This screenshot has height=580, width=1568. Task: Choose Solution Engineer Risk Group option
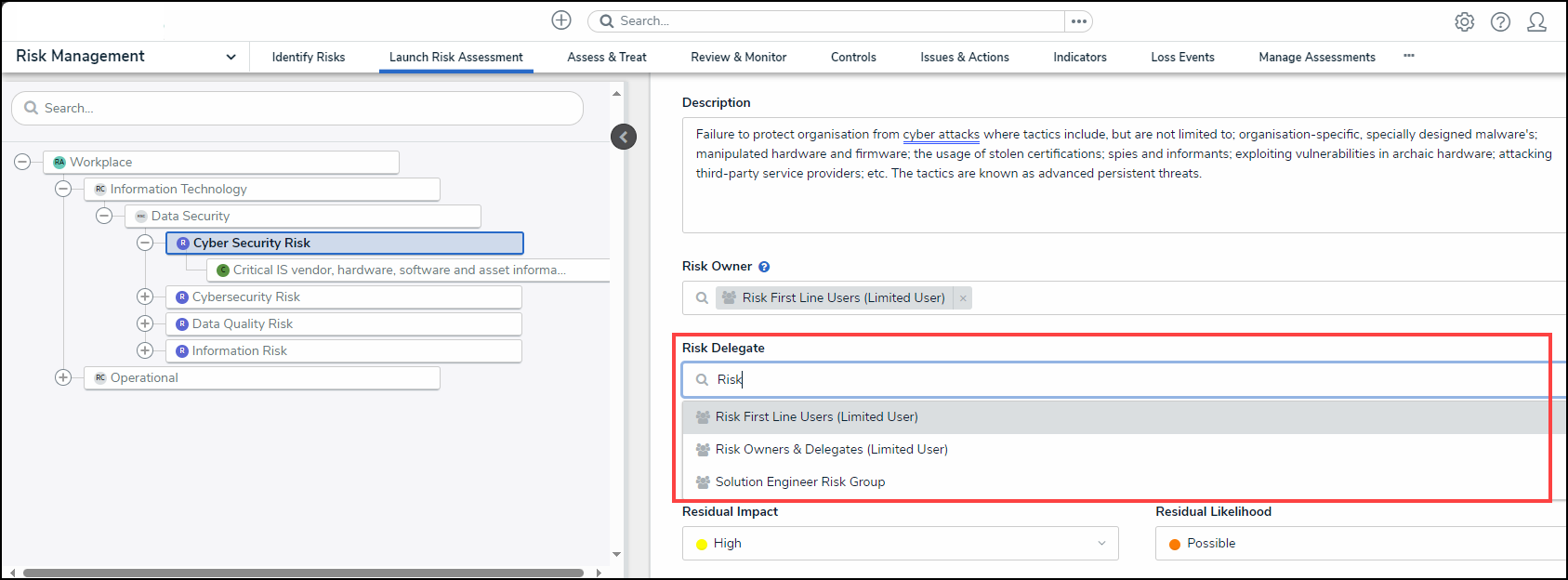tap(799, 481)
